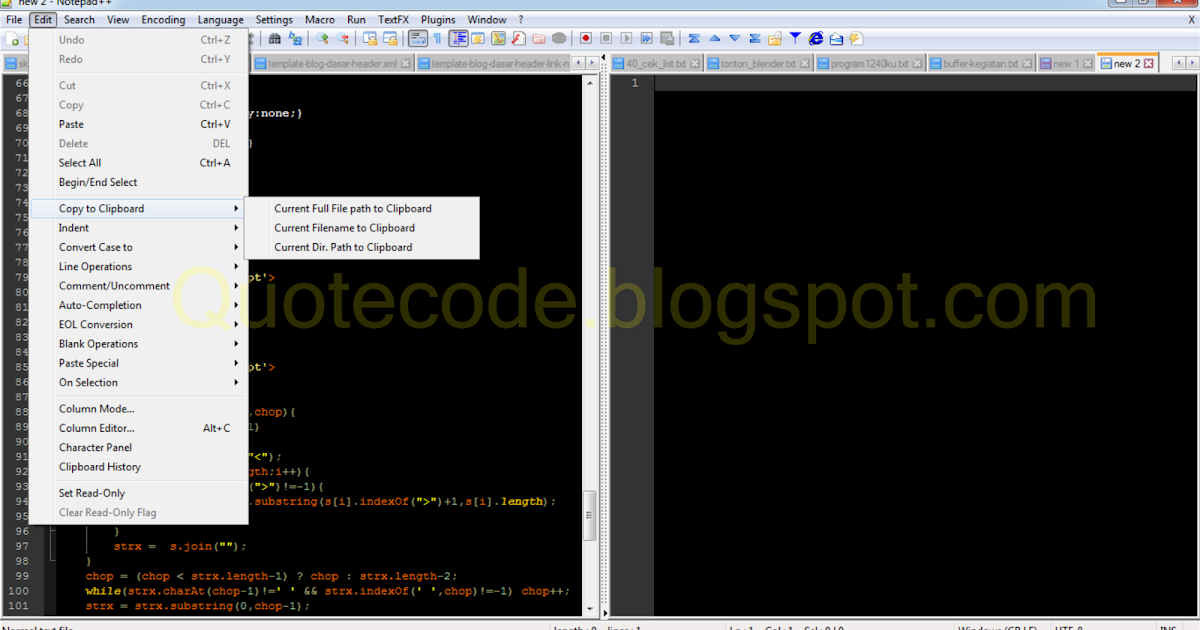
Task: Zoom in with the magnifier plus icon
Action: pos(322,39)
